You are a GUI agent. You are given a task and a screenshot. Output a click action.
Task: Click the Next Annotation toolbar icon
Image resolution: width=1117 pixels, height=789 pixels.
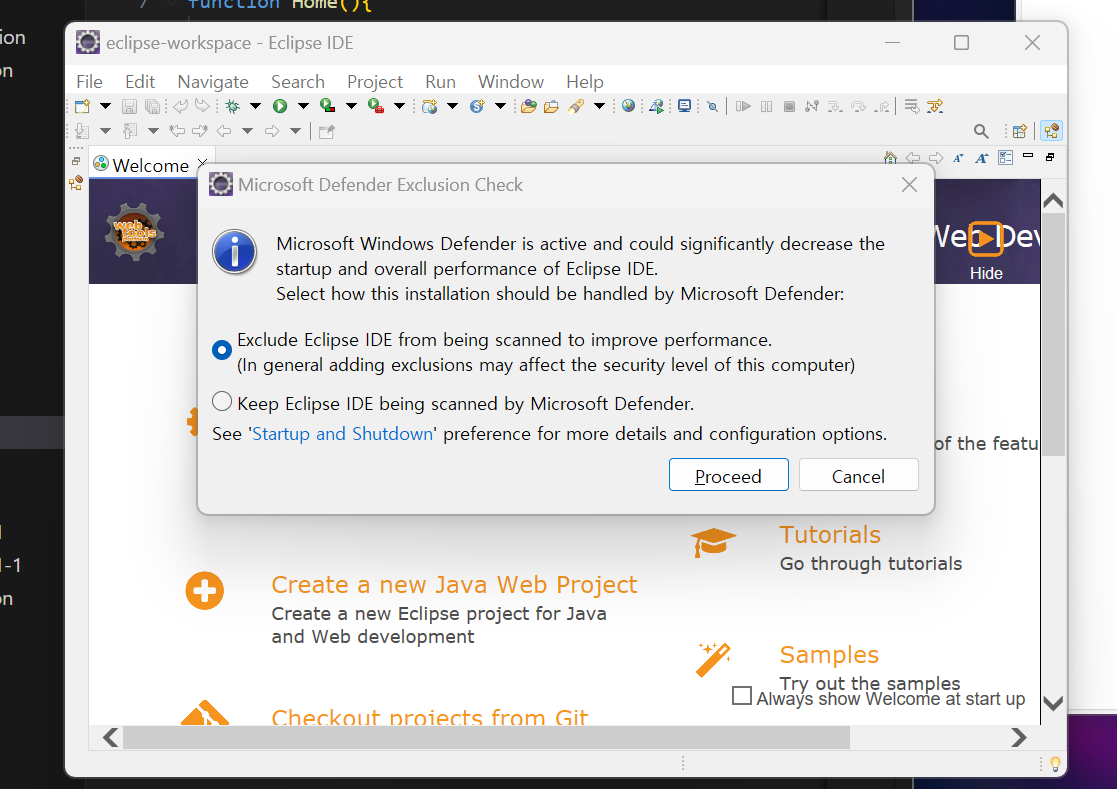pyautogui.click(x=82, y=131)
